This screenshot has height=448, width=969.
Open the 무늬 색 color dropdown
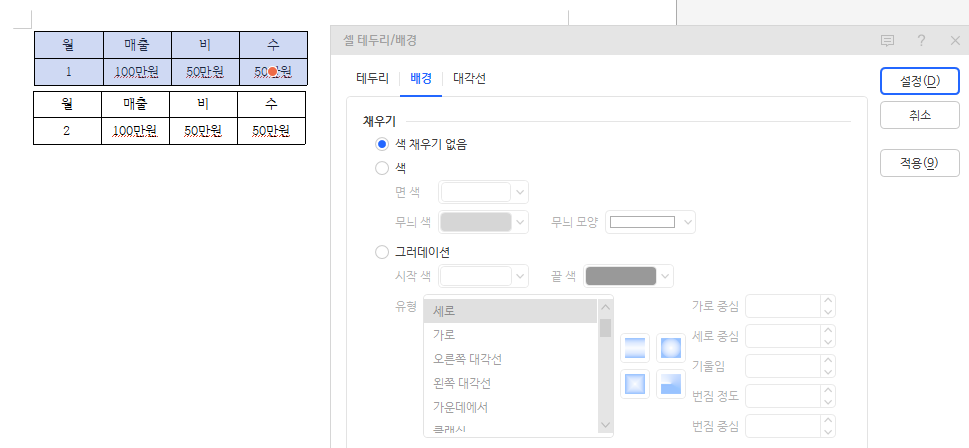(x=520, y=222)
